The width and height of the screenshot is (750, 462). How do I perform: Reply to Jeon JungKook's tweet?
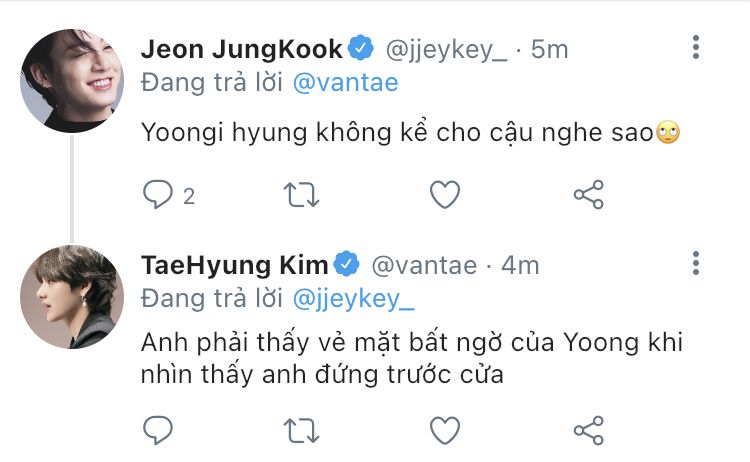coord(159,194)
